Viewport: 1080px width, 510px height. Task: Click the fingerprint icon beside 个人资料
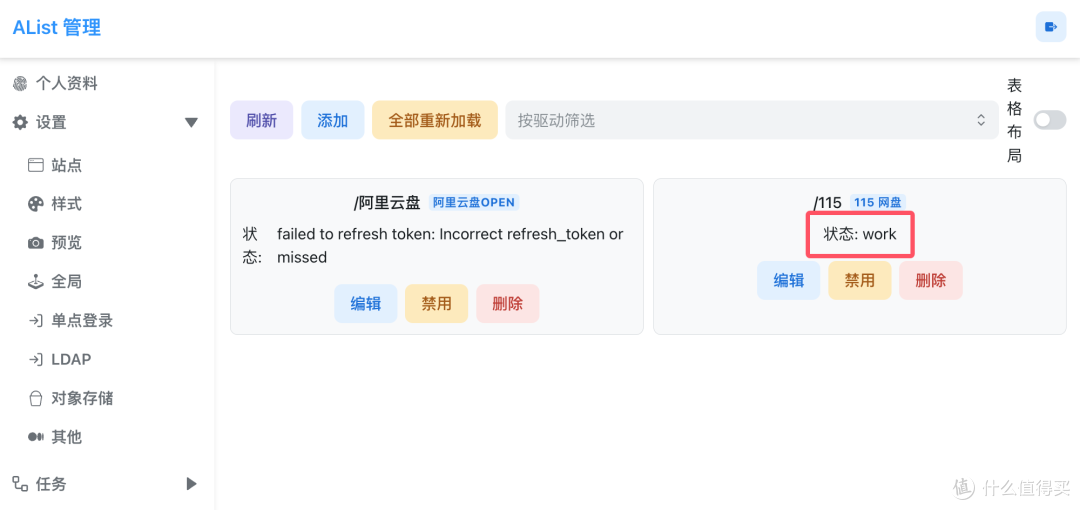pos(20,84)
